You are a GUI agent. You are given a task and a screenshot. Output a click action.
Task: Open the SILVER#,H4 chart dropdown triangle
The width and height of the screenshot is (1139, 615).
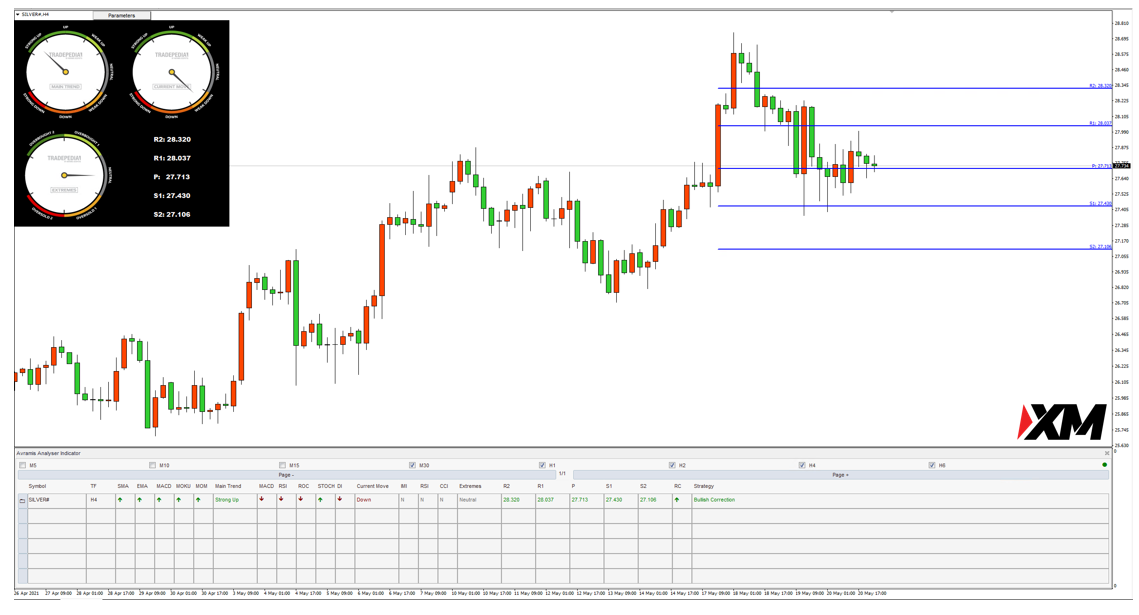tap(17, 15)
